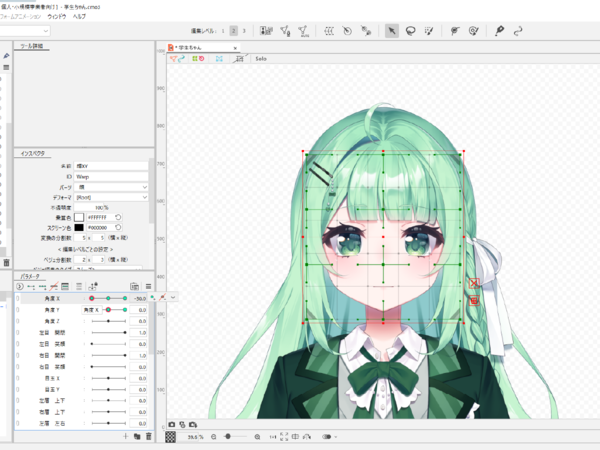Image resolution: width=600 pixels, height=450 pixels.
Task: Click the zoom-in magnifier beside zoom slider
Action: [258, 437]
